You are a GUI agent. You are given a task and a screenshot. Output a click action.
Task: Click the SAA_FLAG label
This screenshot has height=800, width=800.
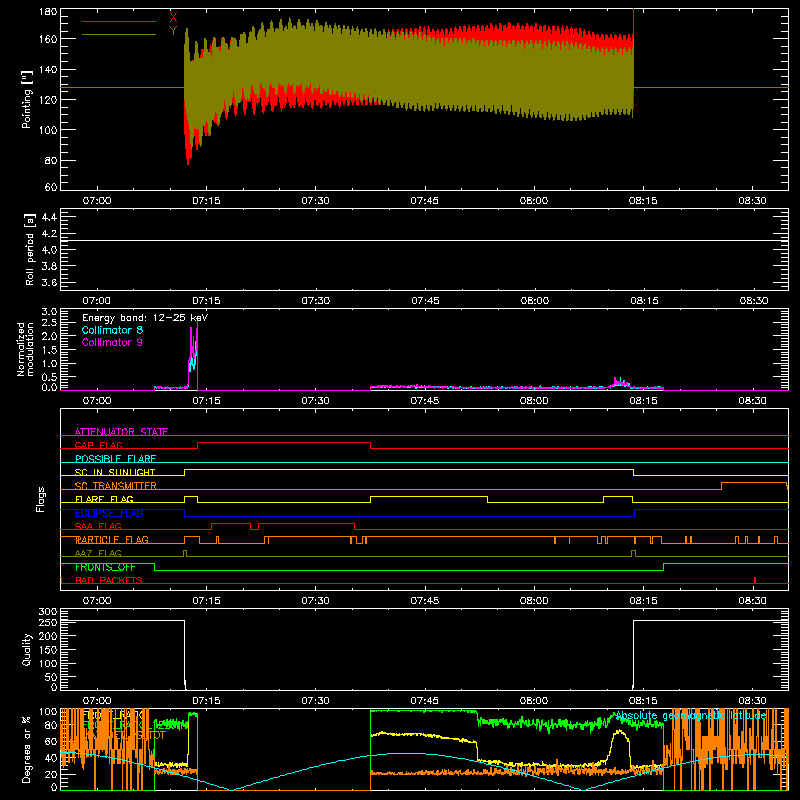98,526
